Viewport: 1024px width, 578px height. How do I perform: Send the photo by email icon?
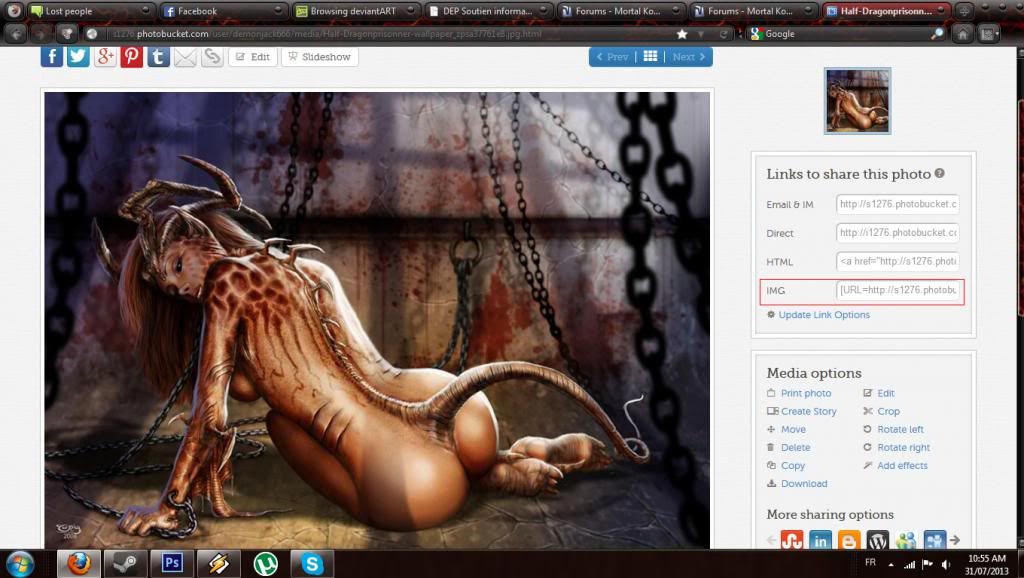(185, 57)
